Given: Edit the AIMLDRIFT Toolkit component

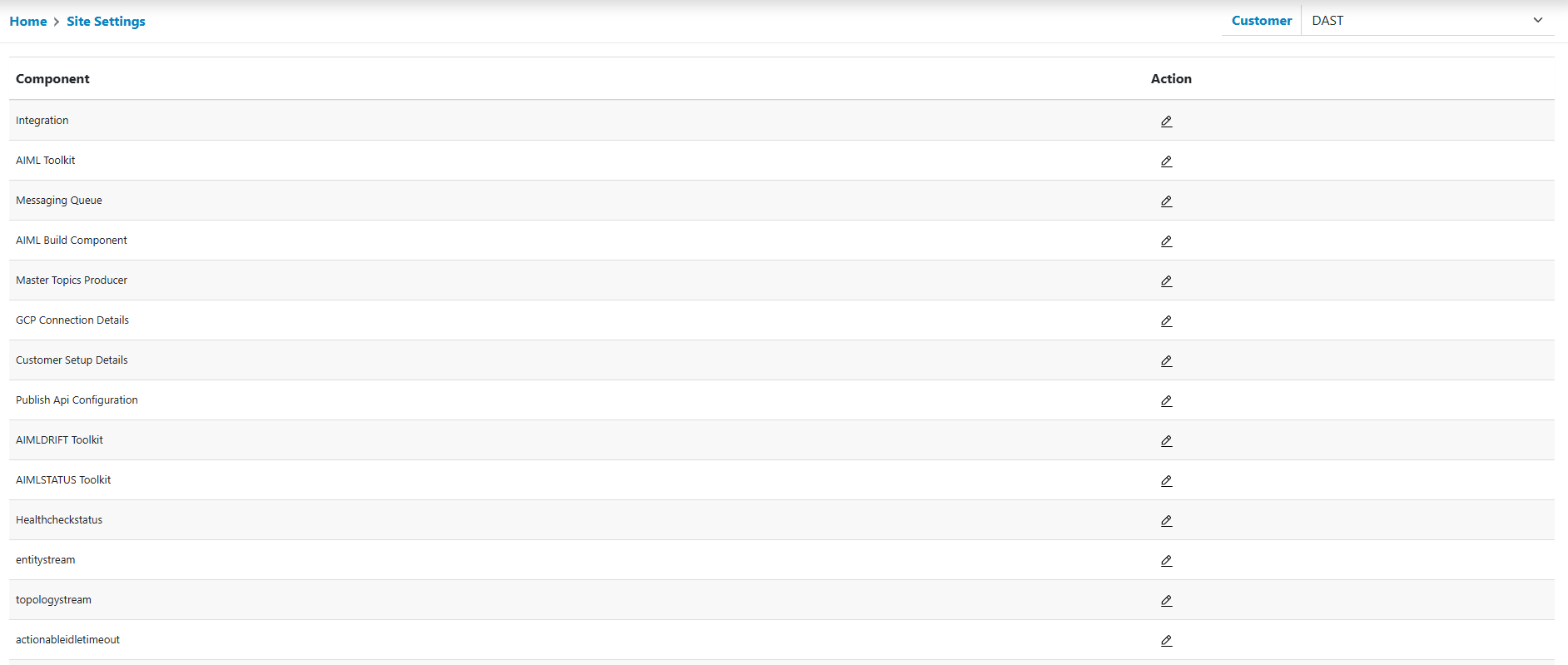Looking at the screenshot, I should [x=1166, y=441].
